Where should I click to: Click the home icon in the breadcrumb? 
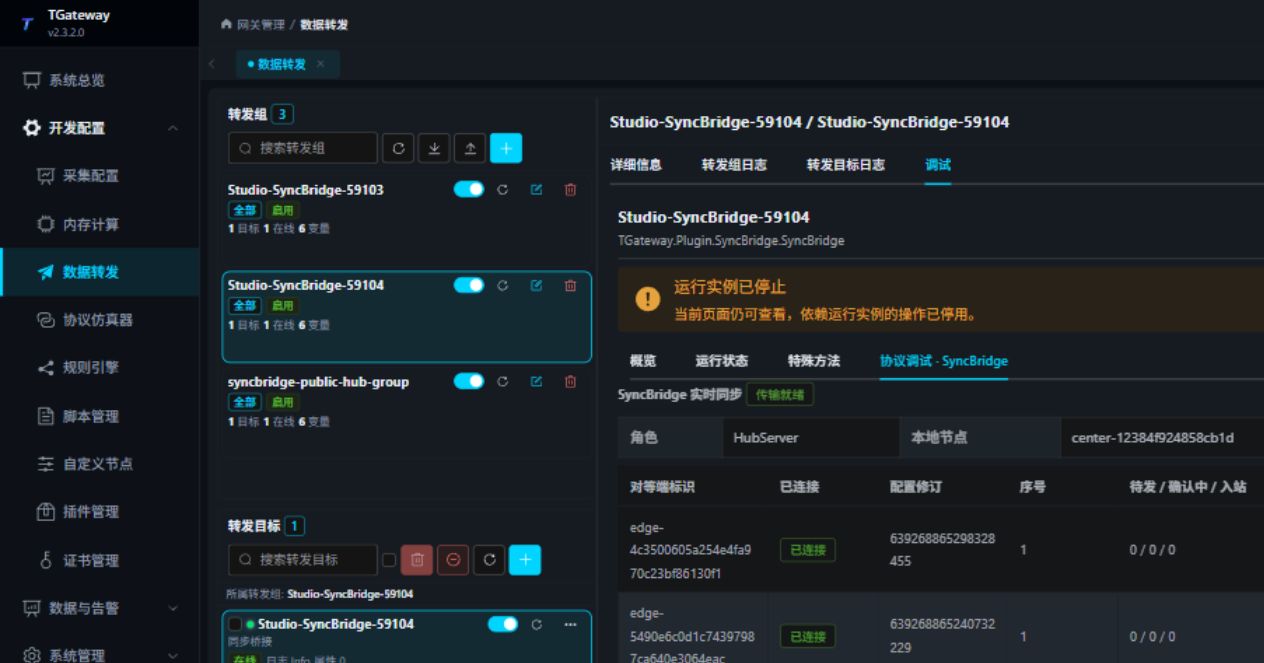click(x=226, y=24)
